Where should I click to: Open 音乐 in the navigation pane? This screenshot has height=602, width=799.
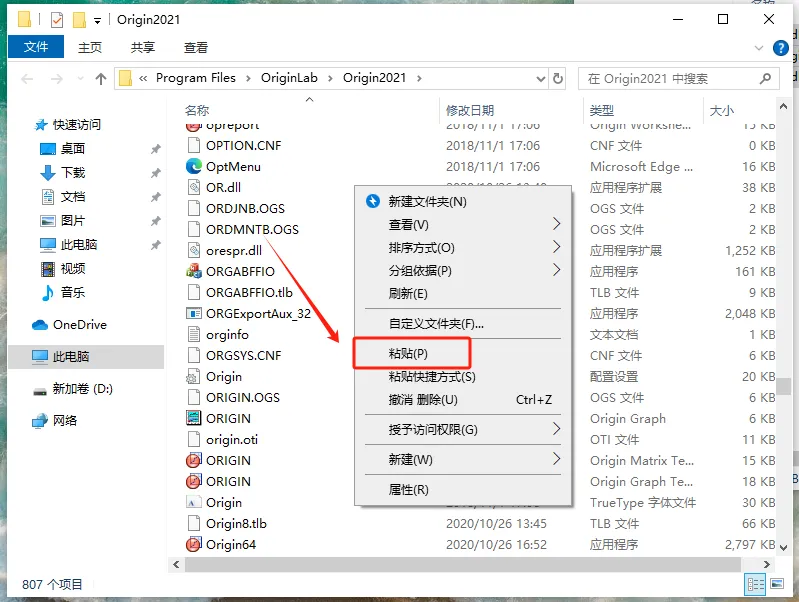pyautogui.click(x=72, y=292)
